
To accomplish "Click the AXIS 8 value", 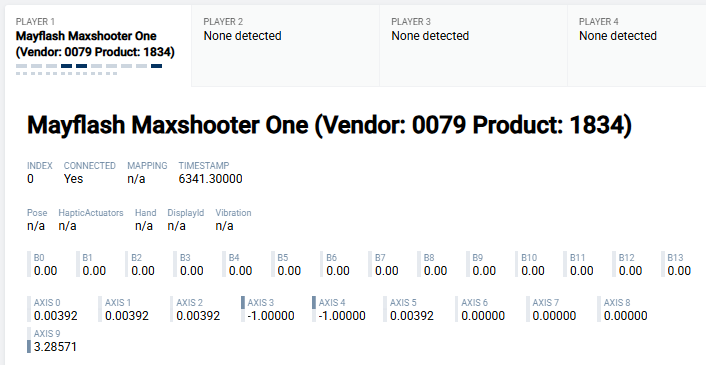I will coord(626,316).
